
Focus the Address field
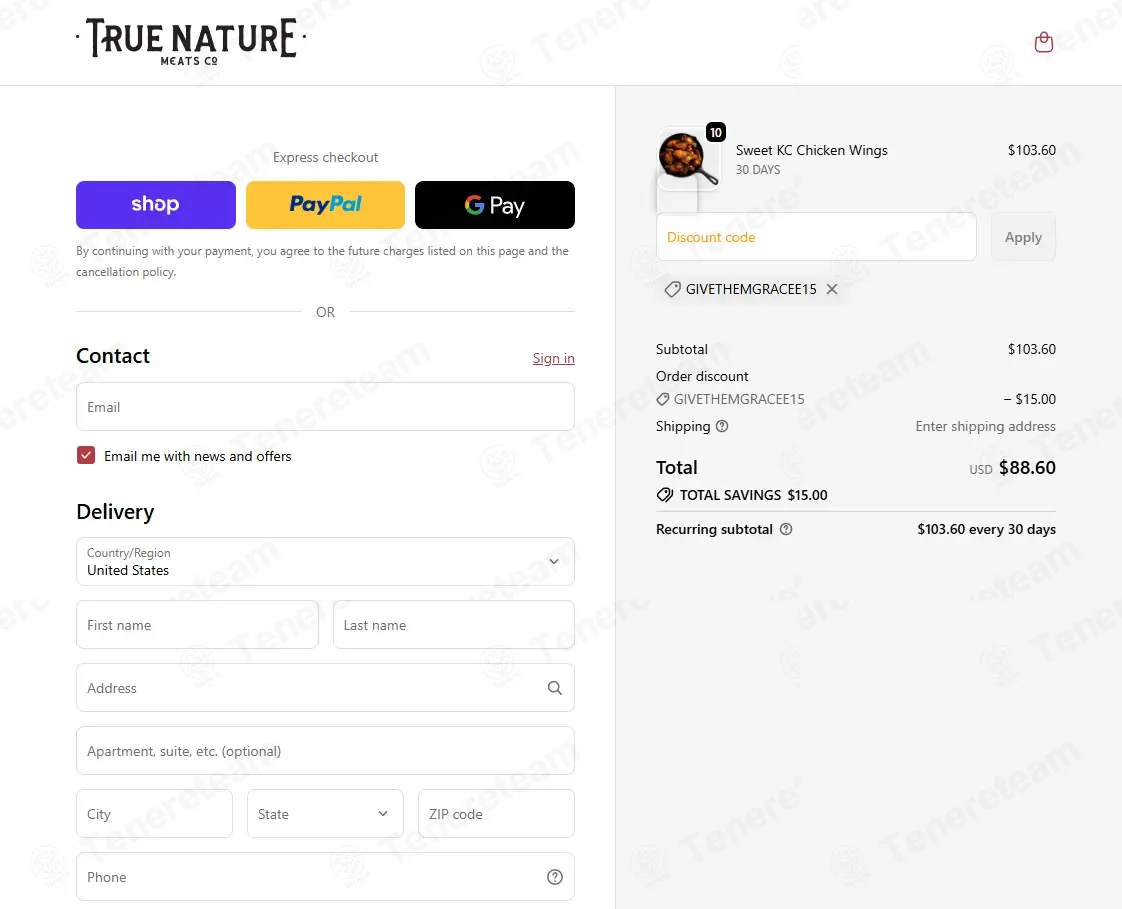tap(325, 688)
